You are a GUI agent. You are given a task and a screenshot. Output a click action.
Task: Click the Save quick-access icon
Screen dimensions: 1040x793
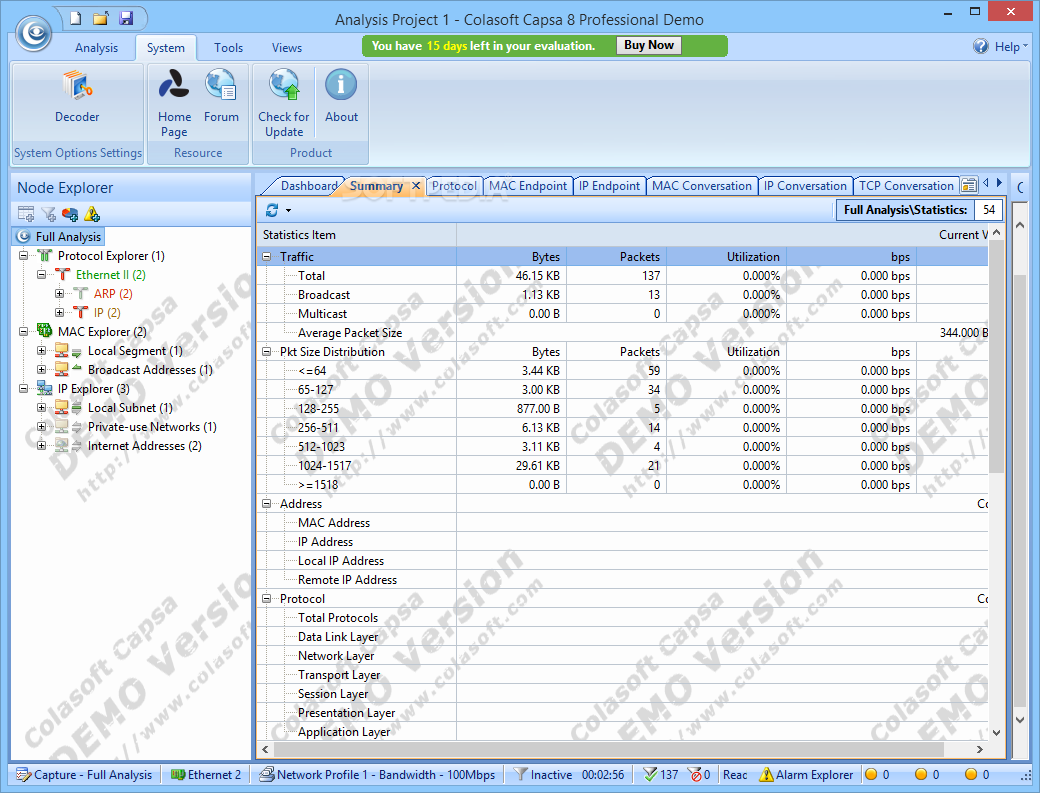(126, 18)
